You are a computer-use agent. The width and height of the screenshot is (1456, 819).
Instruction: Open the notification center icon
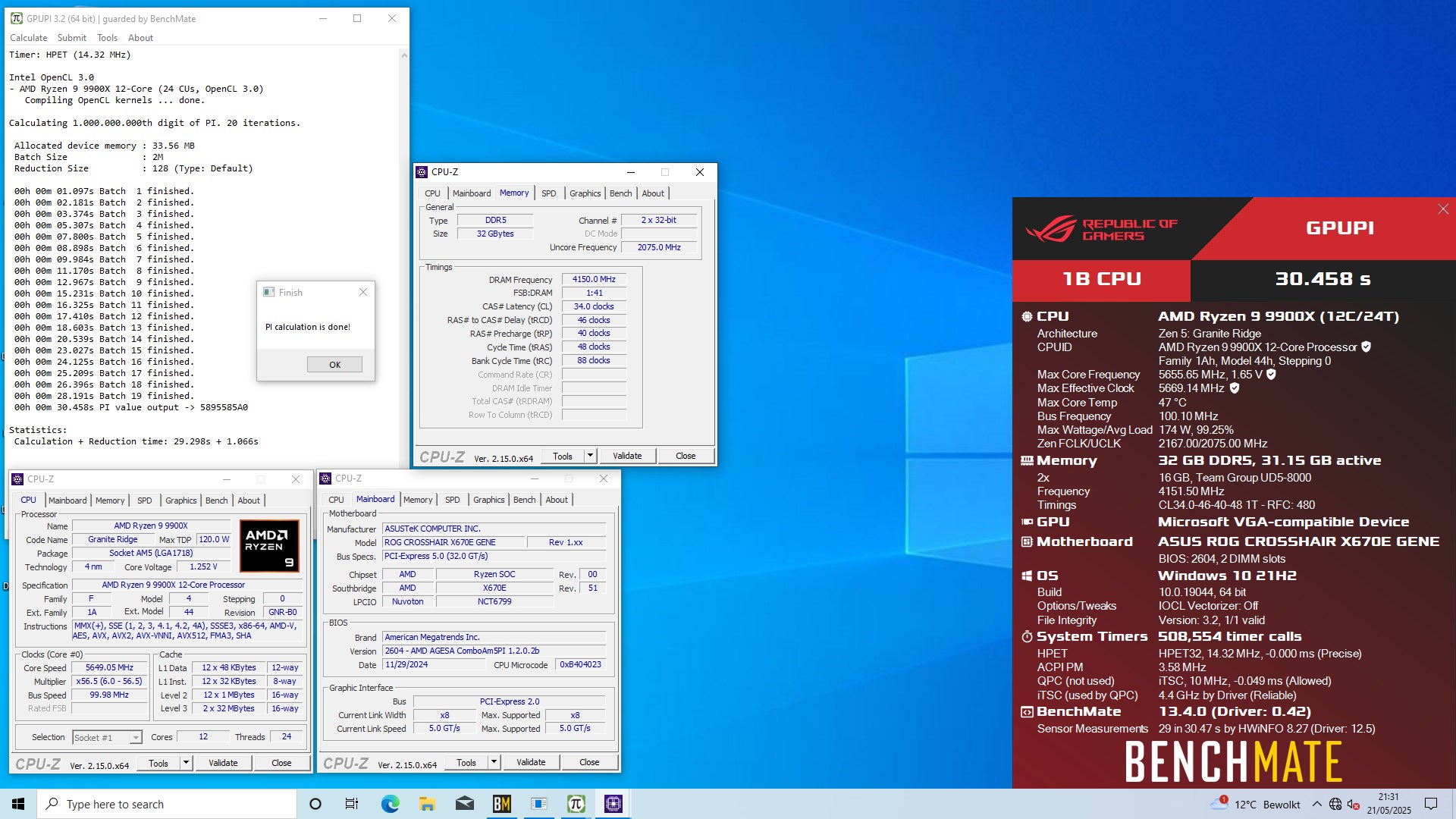tap(1431, 804)
